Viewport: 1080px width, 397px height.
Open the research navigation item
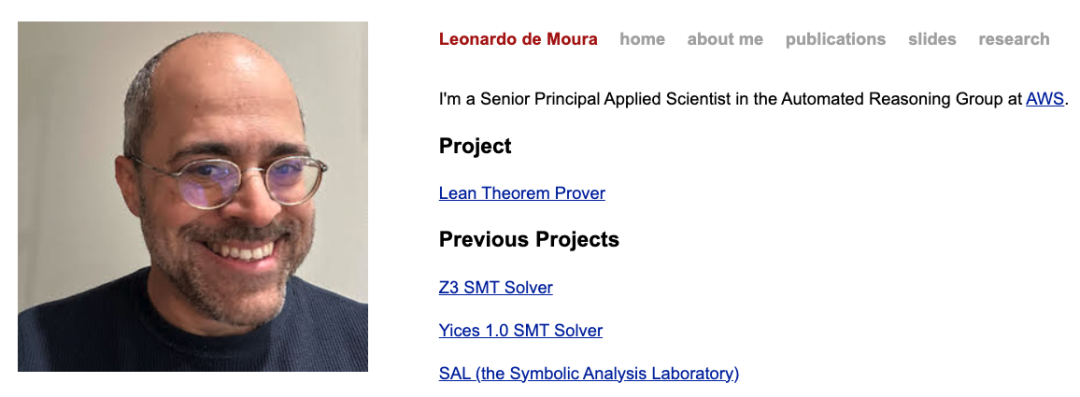pyautogui.click(x=1014, y=39)
